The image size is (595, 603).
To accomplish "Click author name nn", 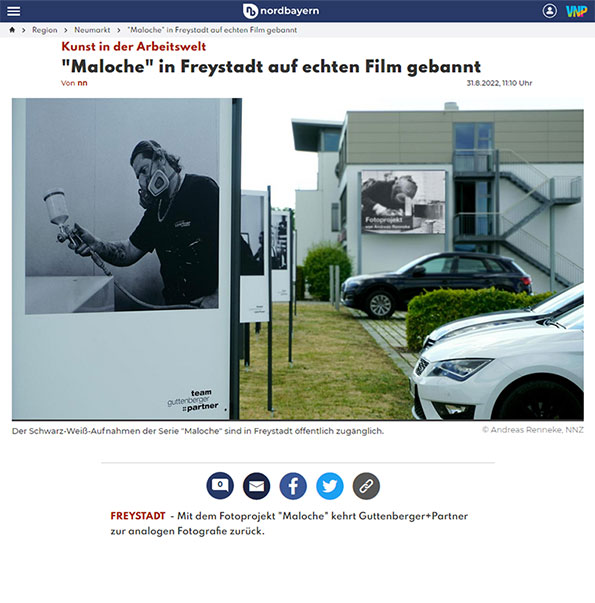I will point(82,83).
